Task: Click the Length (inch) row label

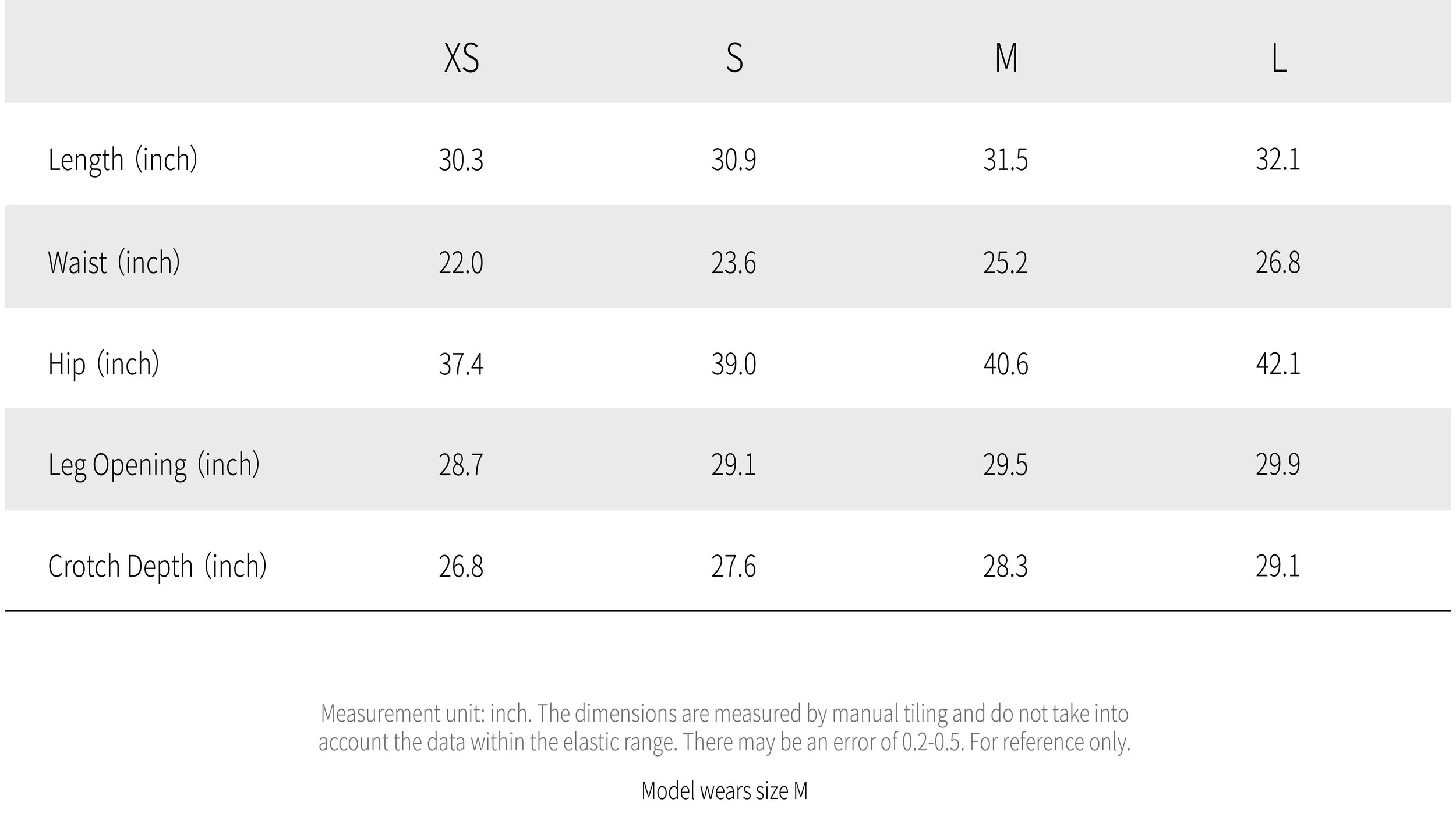Action: [123, 160]
